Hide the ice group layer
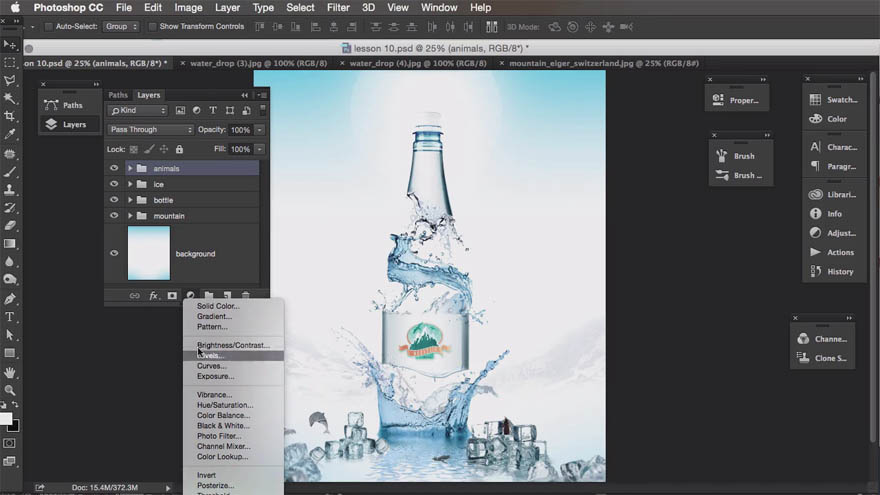The width and height of the screenshot is (880, 495). click(x=114, y=184)
